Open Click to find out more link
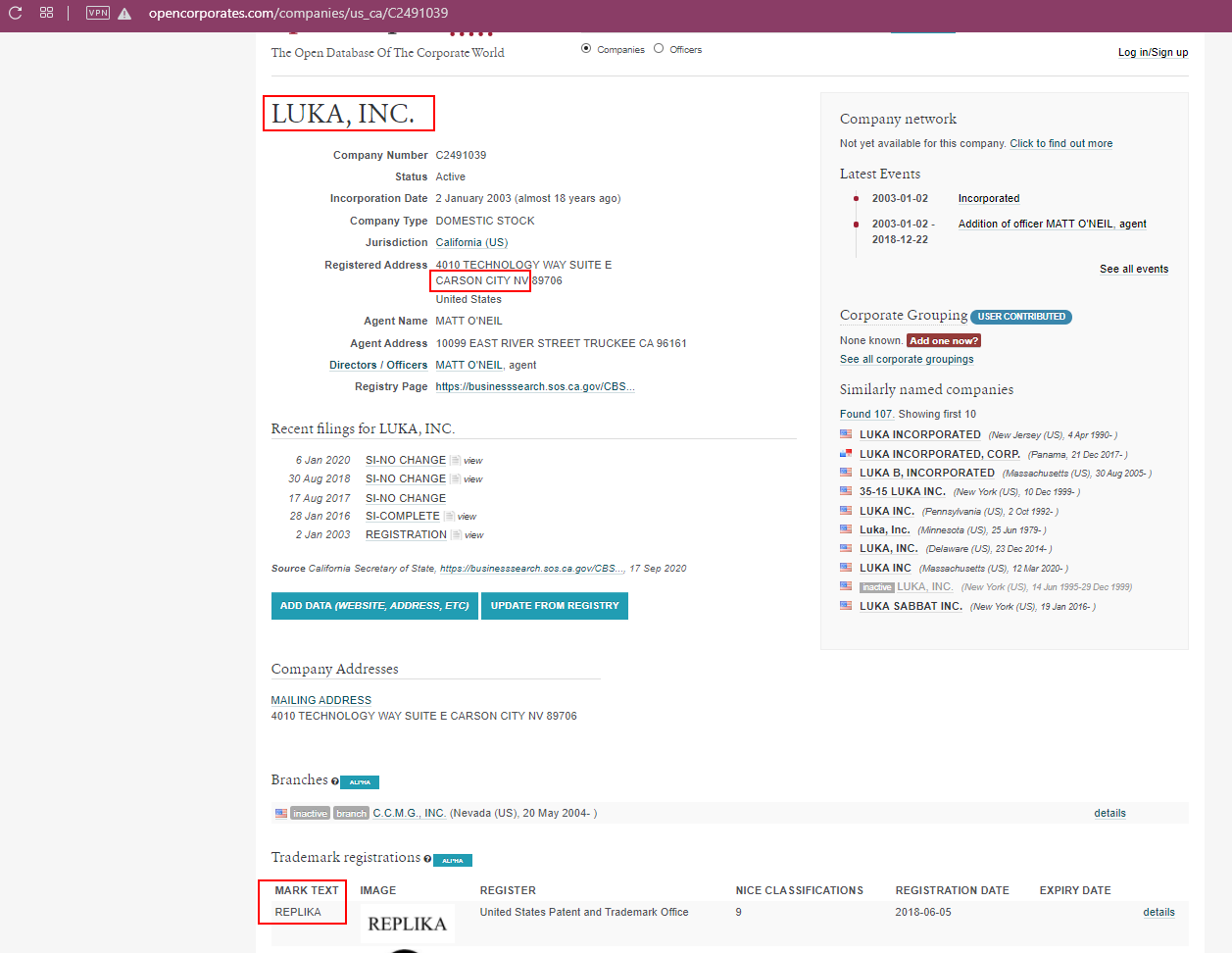 1061,144
